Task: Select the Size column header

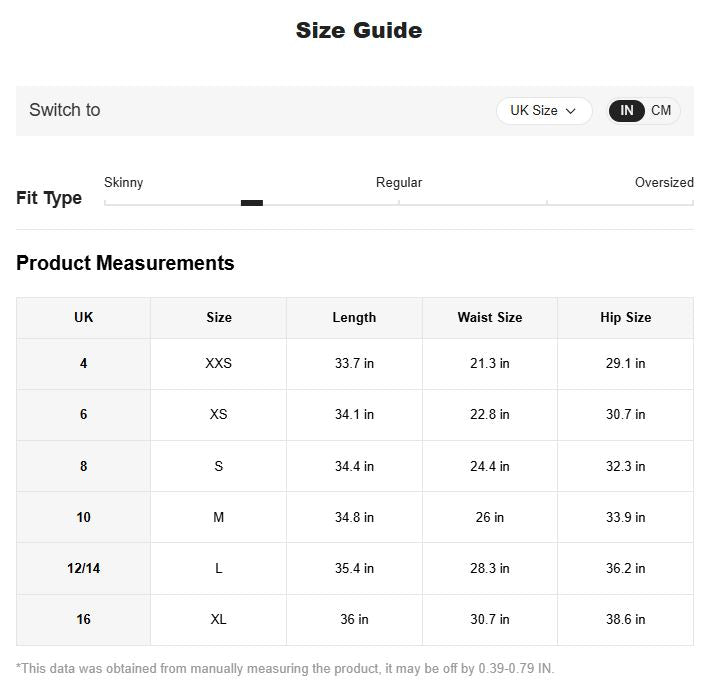Action: pyautogui.click(x=219, y=318)
